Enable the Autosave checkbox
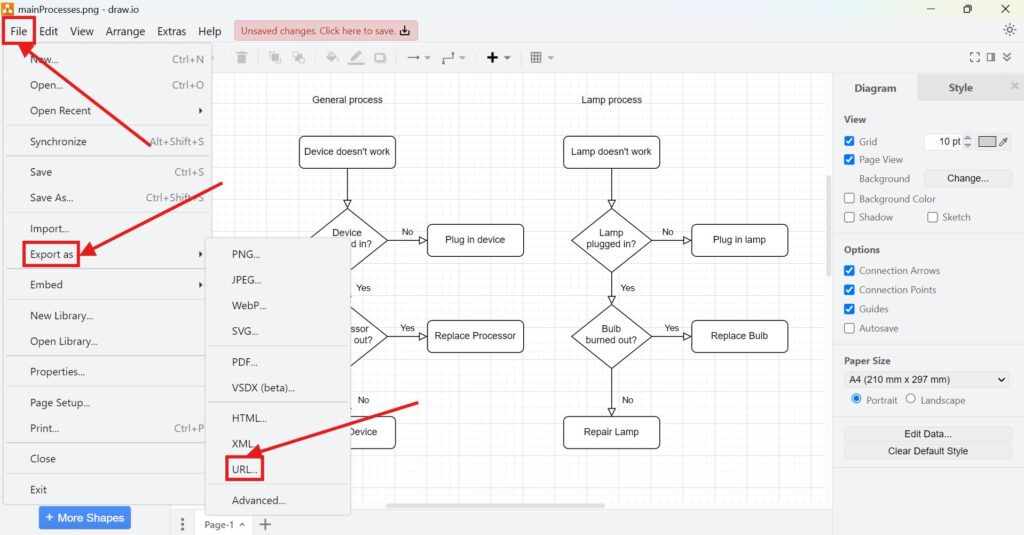The image size is (1024, 535). click(x=850, y=328)
